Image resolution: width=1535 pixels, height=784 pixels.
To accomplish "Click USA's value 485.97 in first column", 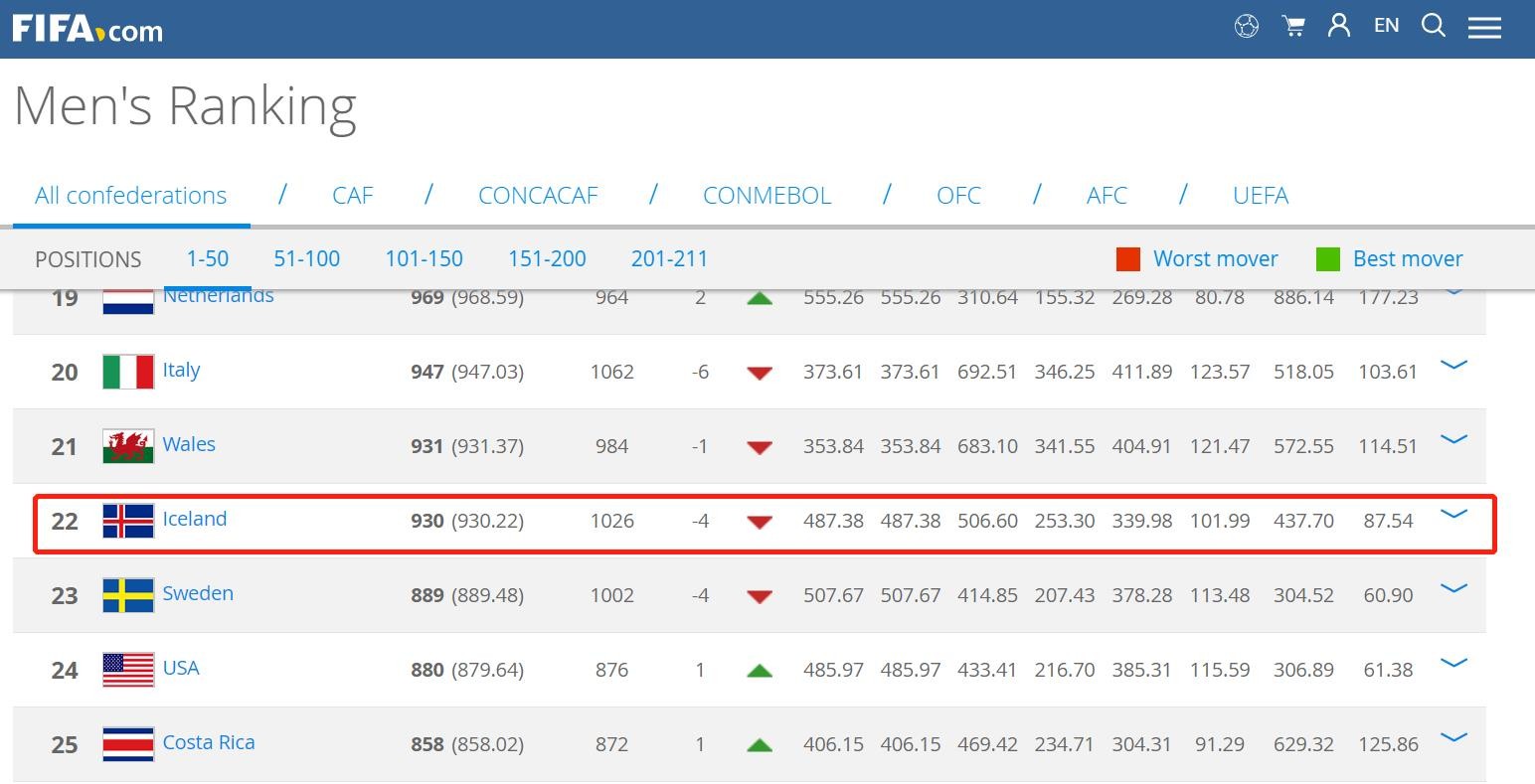I will coord(833,670).
